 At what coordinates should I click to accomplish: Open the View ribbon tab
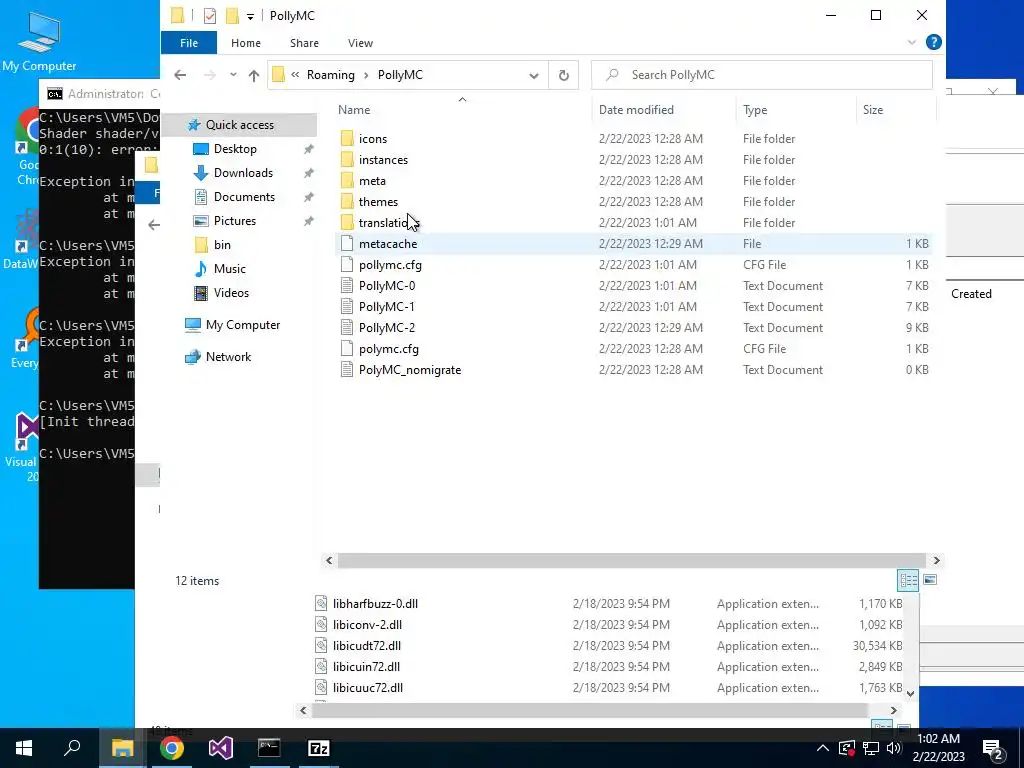(360, 43)
